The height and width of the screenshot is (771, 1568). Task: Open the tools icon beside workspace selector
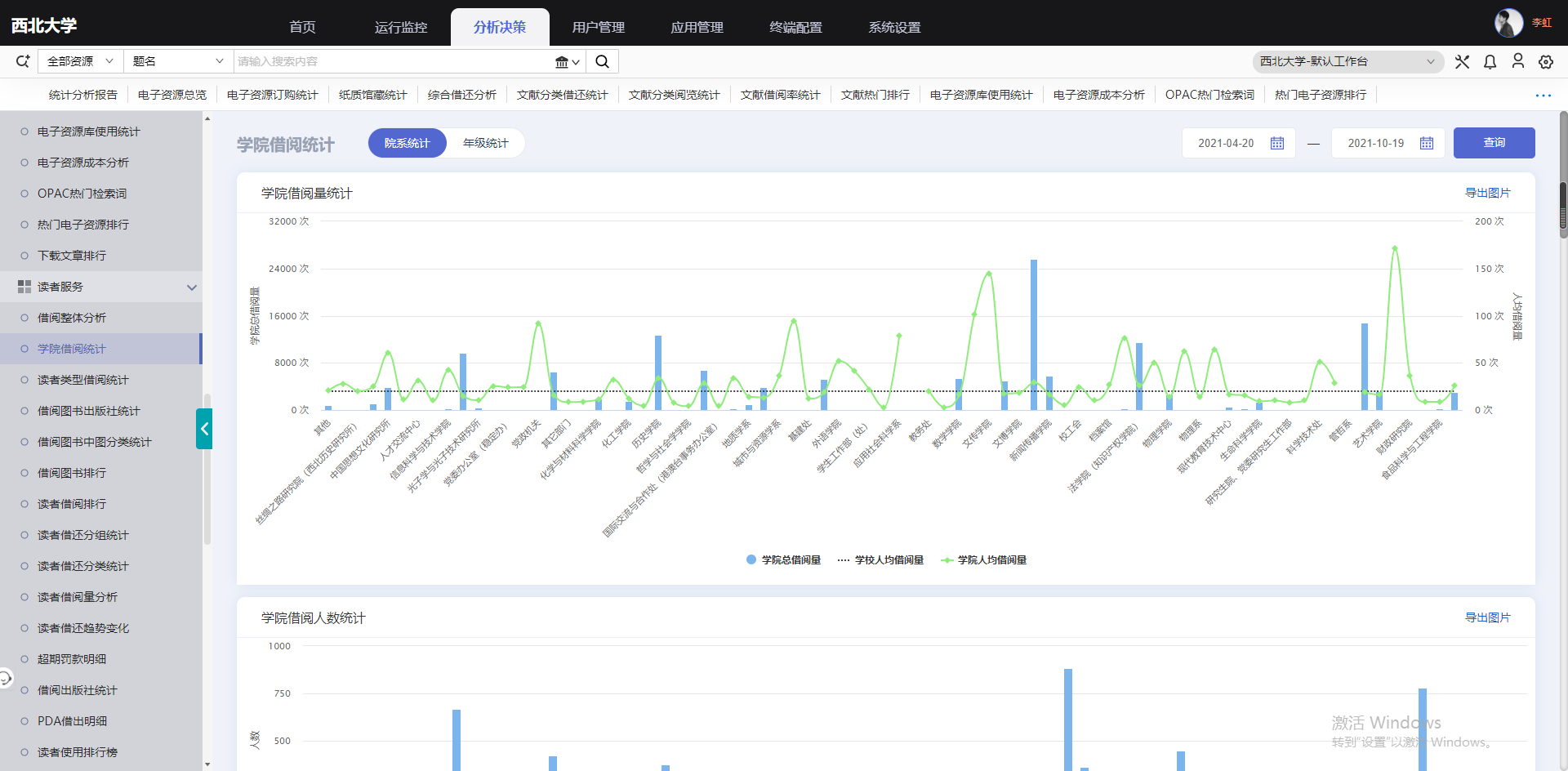click(1462, 62)
